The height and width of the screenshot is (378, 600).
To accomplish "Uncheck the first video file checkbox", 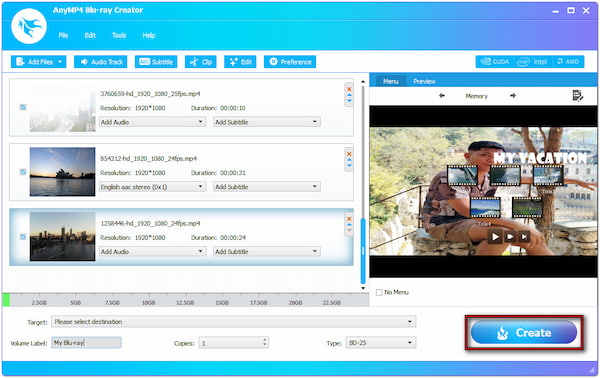I will click(23, 107).
